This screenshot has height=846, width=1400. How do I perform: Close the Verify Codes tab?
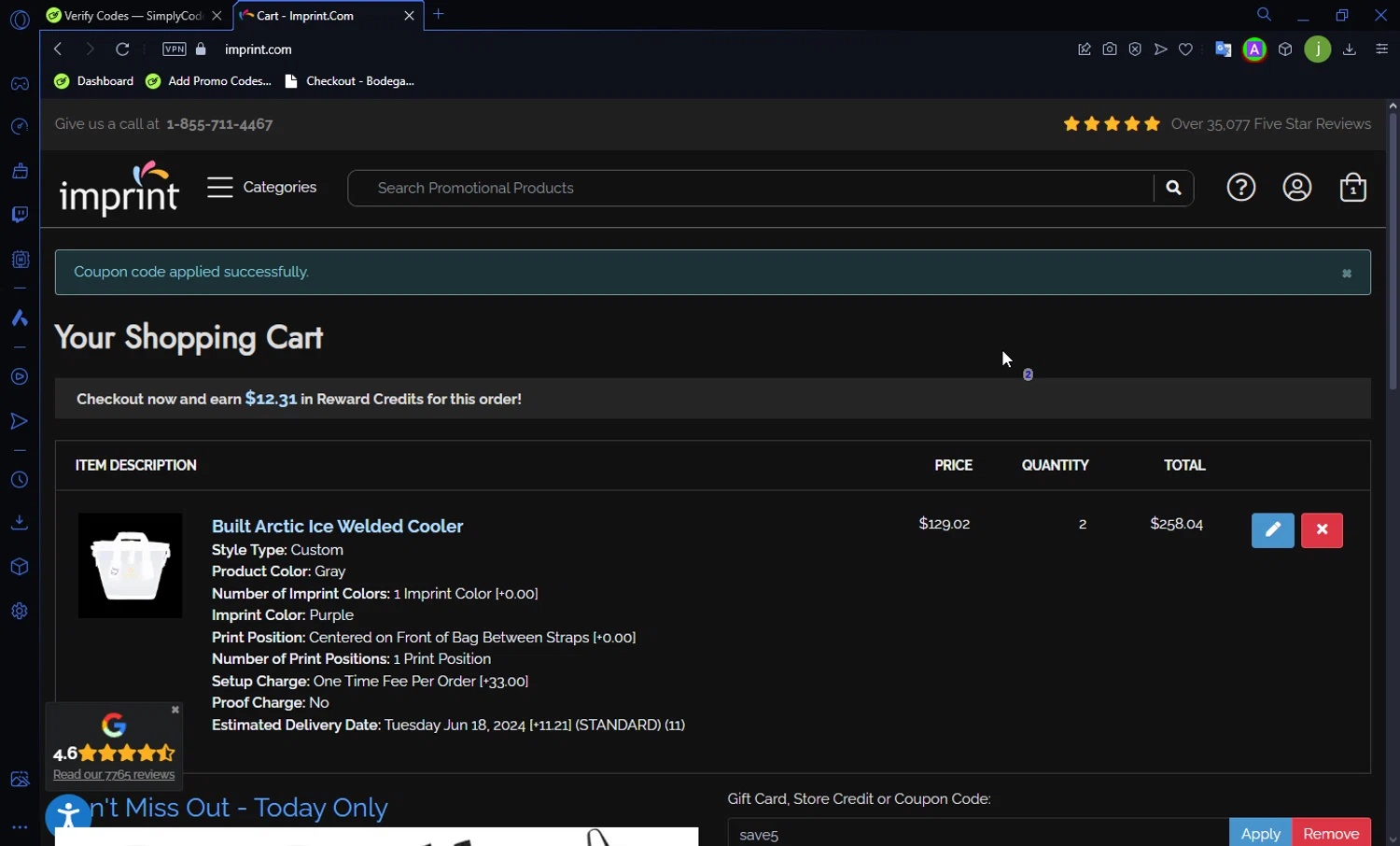tap(217, 16)
